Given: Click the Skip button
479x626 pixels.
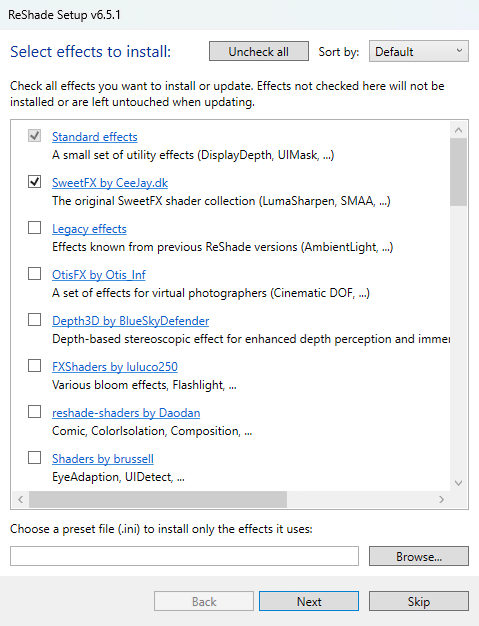Looking at the screenshot, I should click(x=419, y=601).
